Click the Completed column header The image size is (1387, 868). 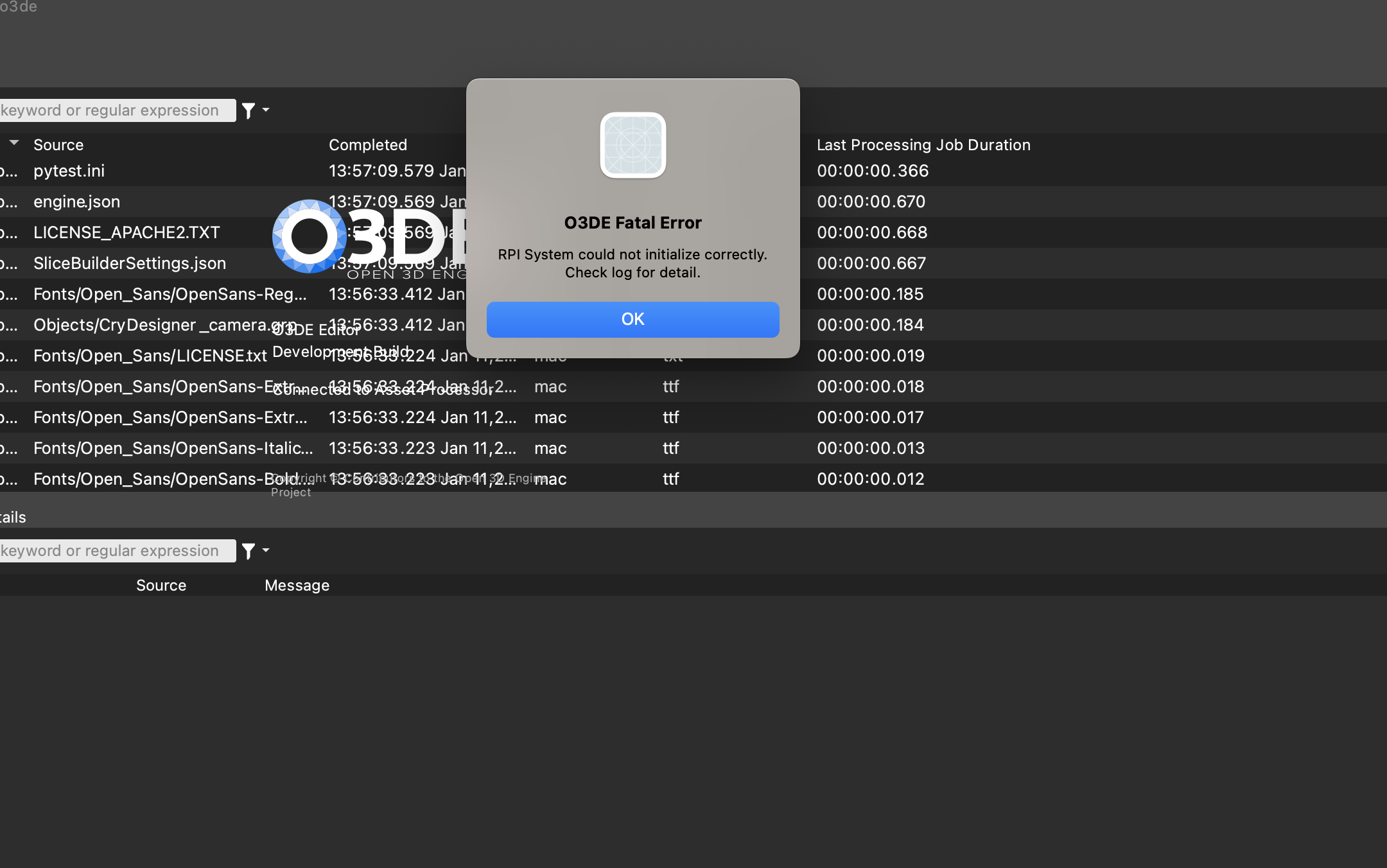(x=367, y=144)
